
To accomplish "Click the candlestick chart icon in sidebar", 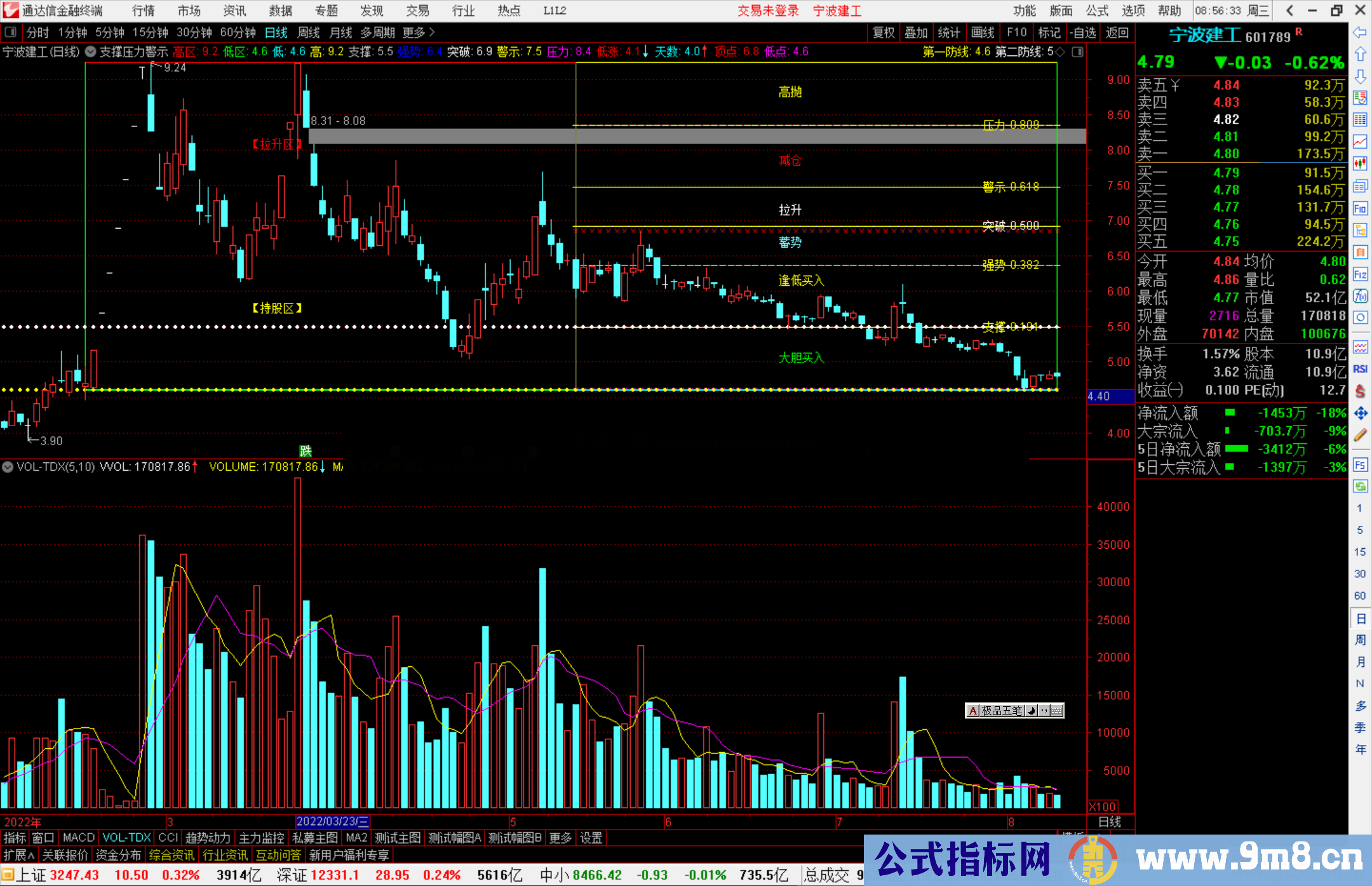I will 1360,163.
